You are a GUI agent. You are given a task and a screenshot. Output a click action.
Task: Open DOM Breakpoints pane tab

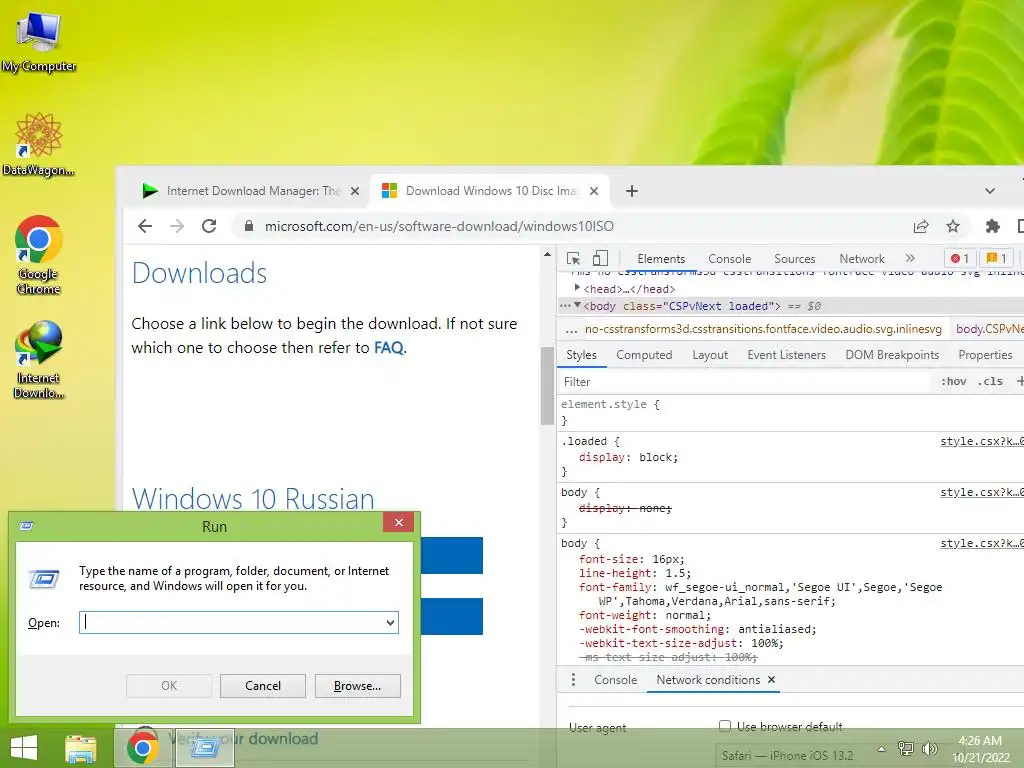pos(892,355)
